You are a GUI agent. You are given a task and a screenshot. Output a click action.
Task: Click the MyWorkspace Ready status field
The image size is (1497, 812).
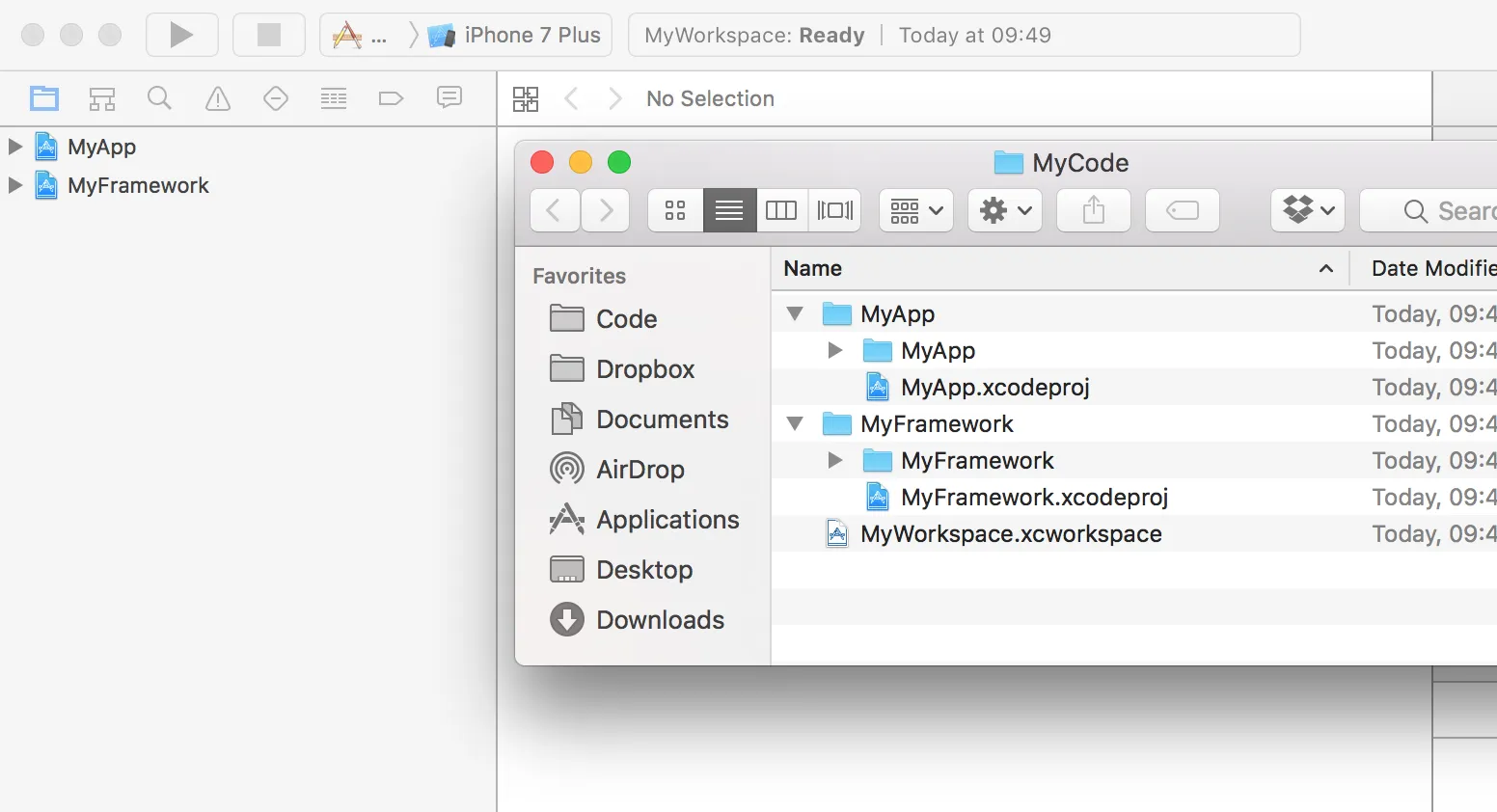965,36
